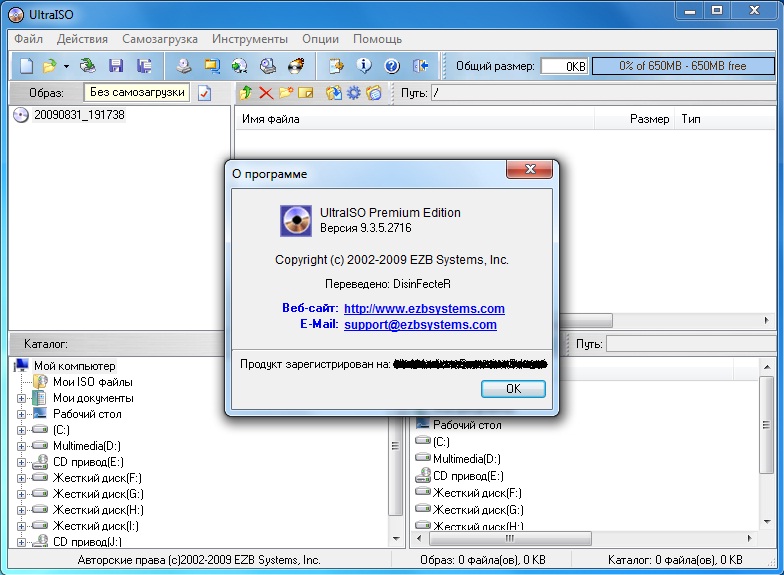Select Мои ISO файлы in the tree

pos(92,382)
